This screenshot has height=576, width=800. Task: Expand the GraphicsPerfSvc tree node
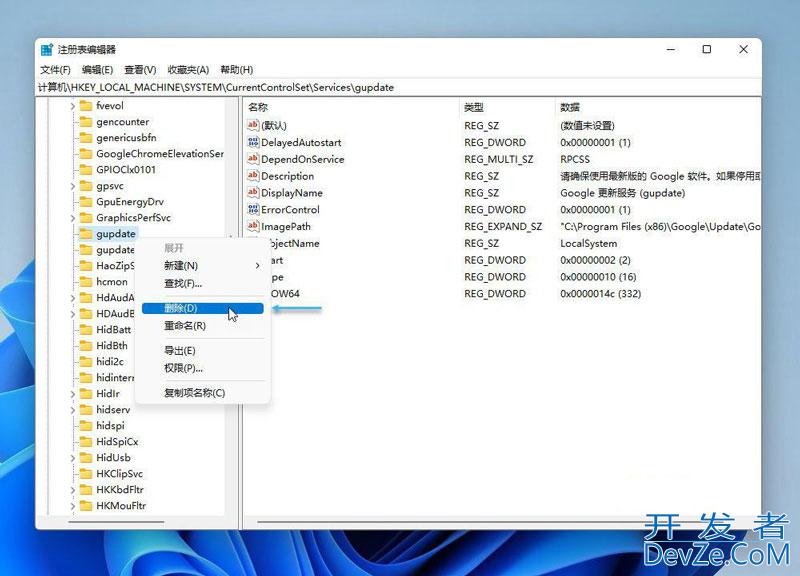coord(72,218)
